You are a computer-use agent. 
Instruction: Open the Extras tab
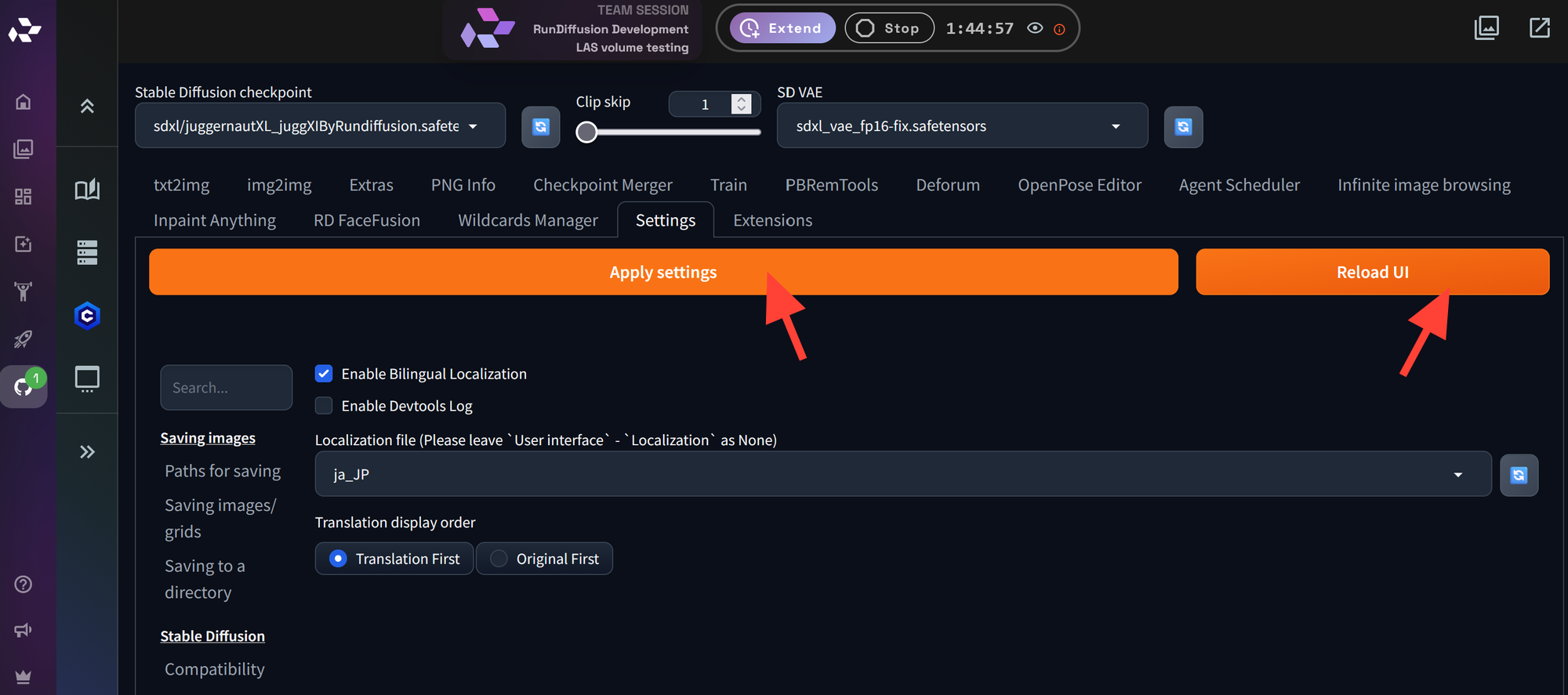[371, 185]
